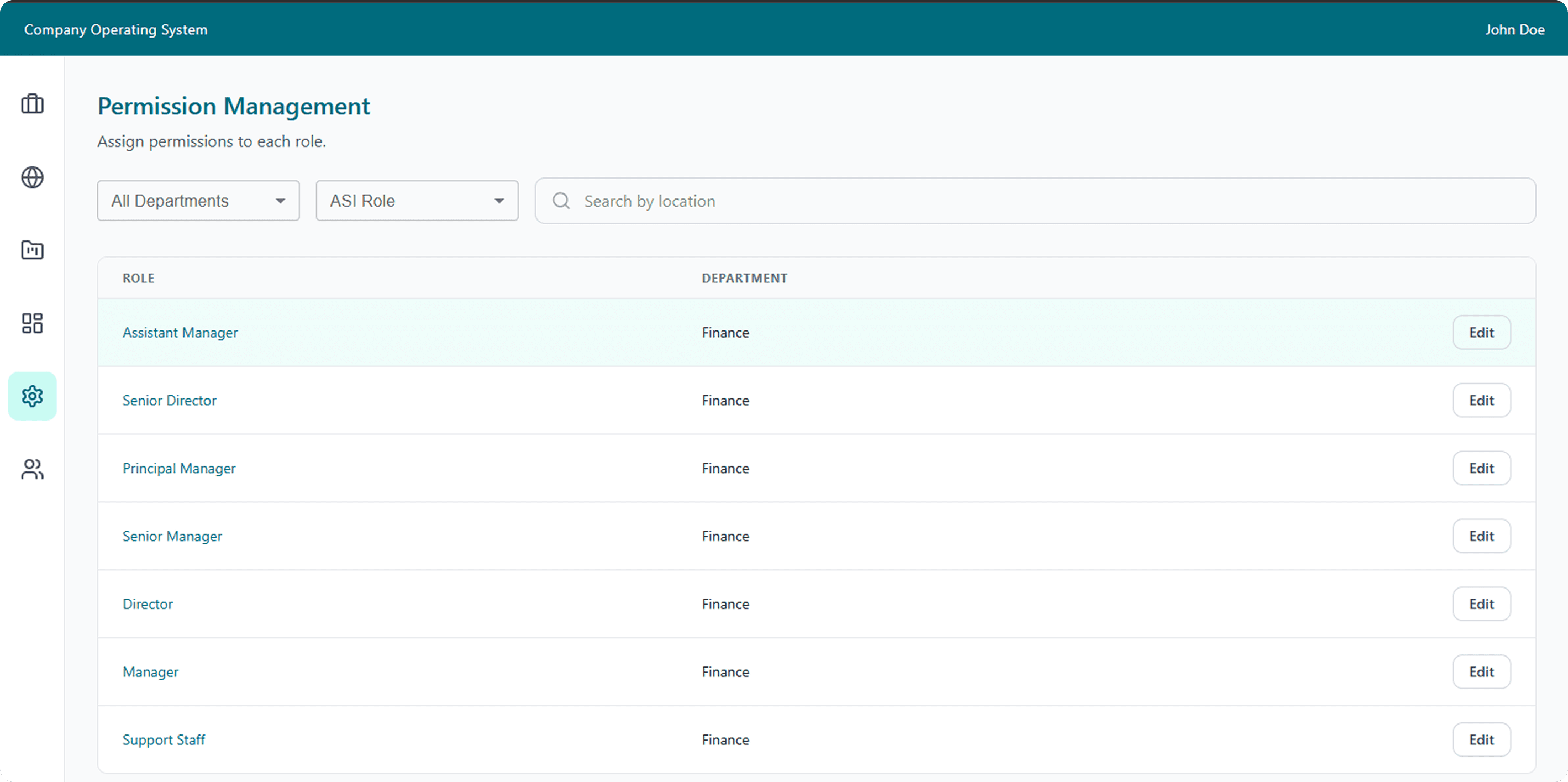
Task: Open the Senior Manager role link
Action: (172, 536)
